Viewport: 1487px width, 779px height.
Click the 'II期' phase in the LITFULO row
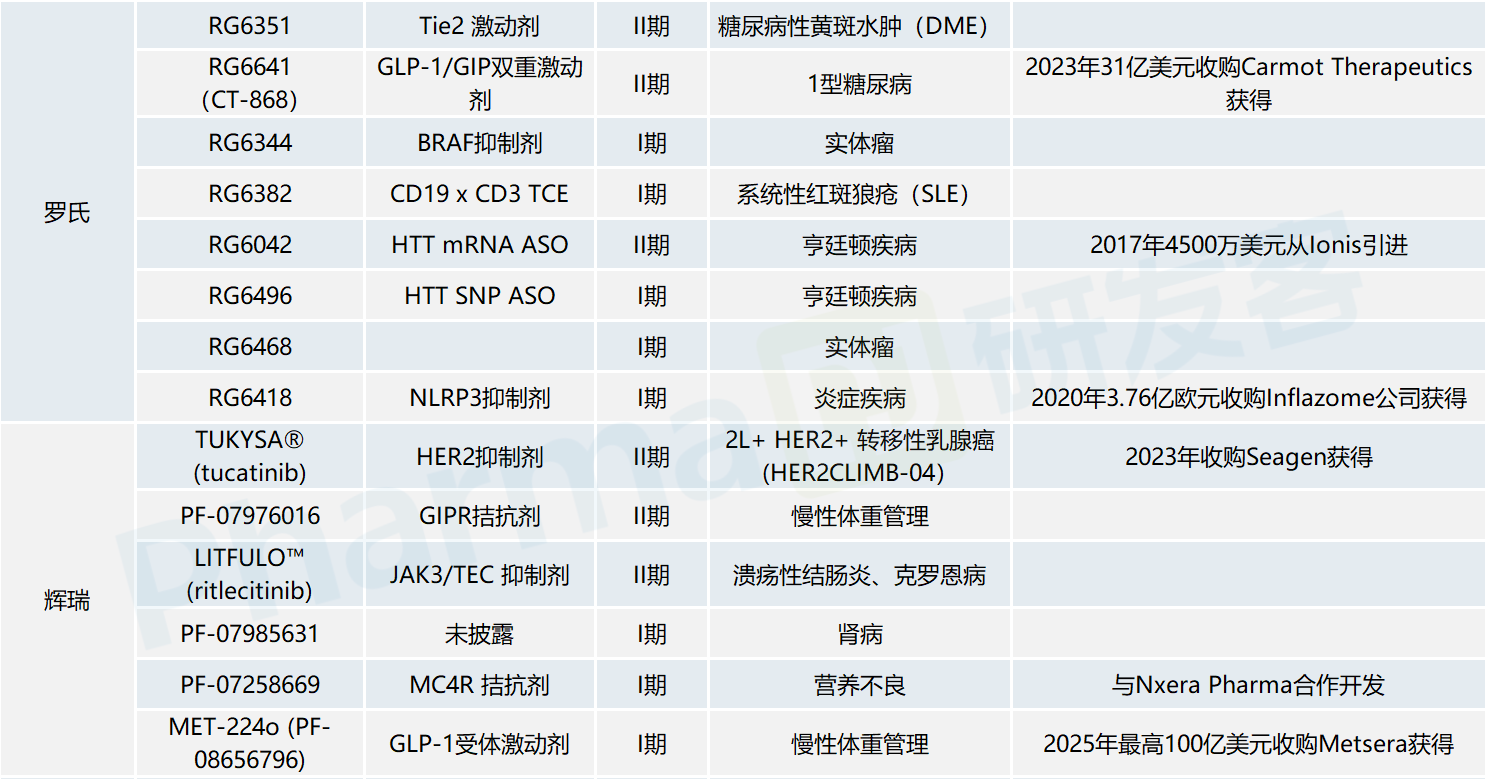click(652, 575)
